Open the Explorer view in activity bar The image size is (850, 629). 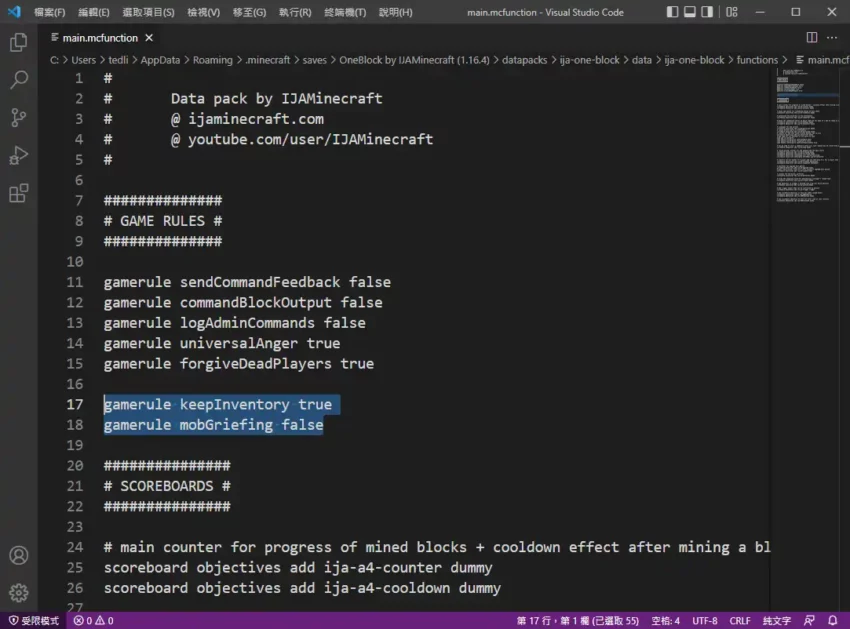click(x=18, y=43)
